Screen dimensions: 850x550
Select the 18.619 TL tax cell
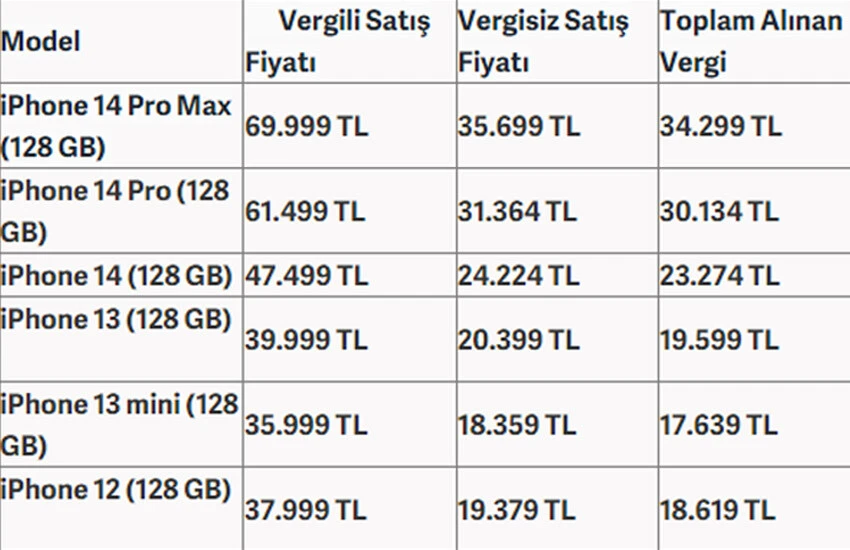[719, 510]
